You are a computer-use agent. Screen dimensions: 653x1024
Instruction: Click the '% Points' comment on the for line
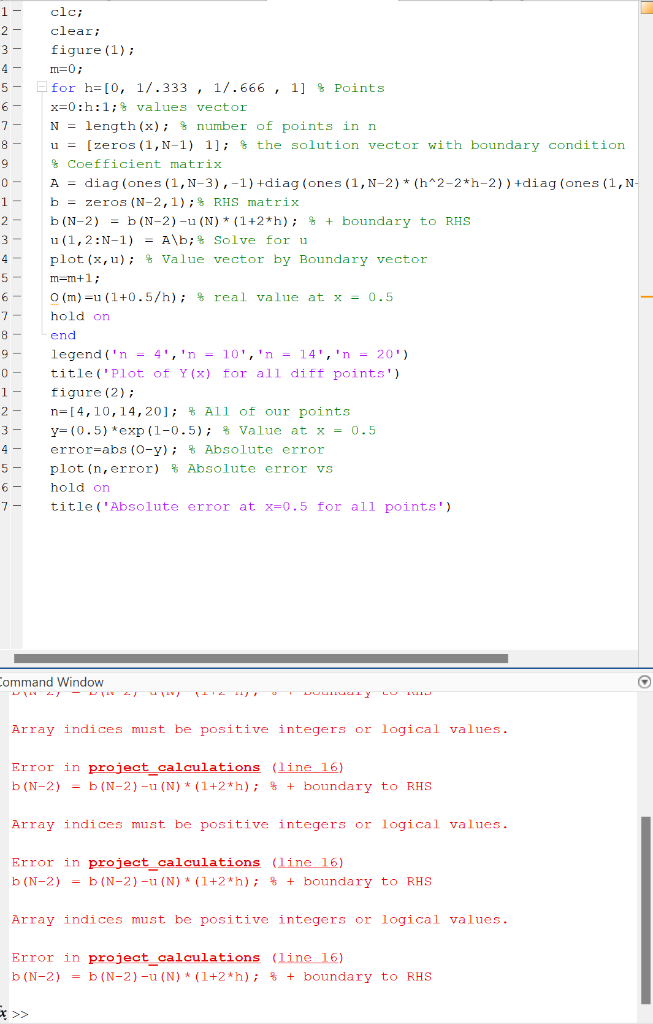coord(351,88)
